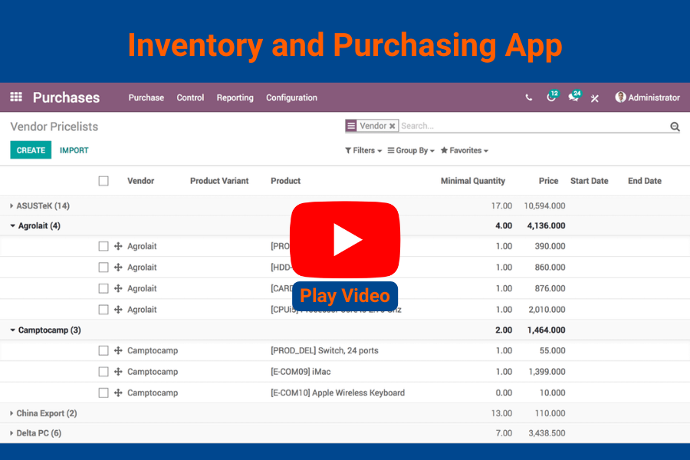Sort by the End Date column header
The height and width of the screenshot is (460, 690).
point(645,181)
